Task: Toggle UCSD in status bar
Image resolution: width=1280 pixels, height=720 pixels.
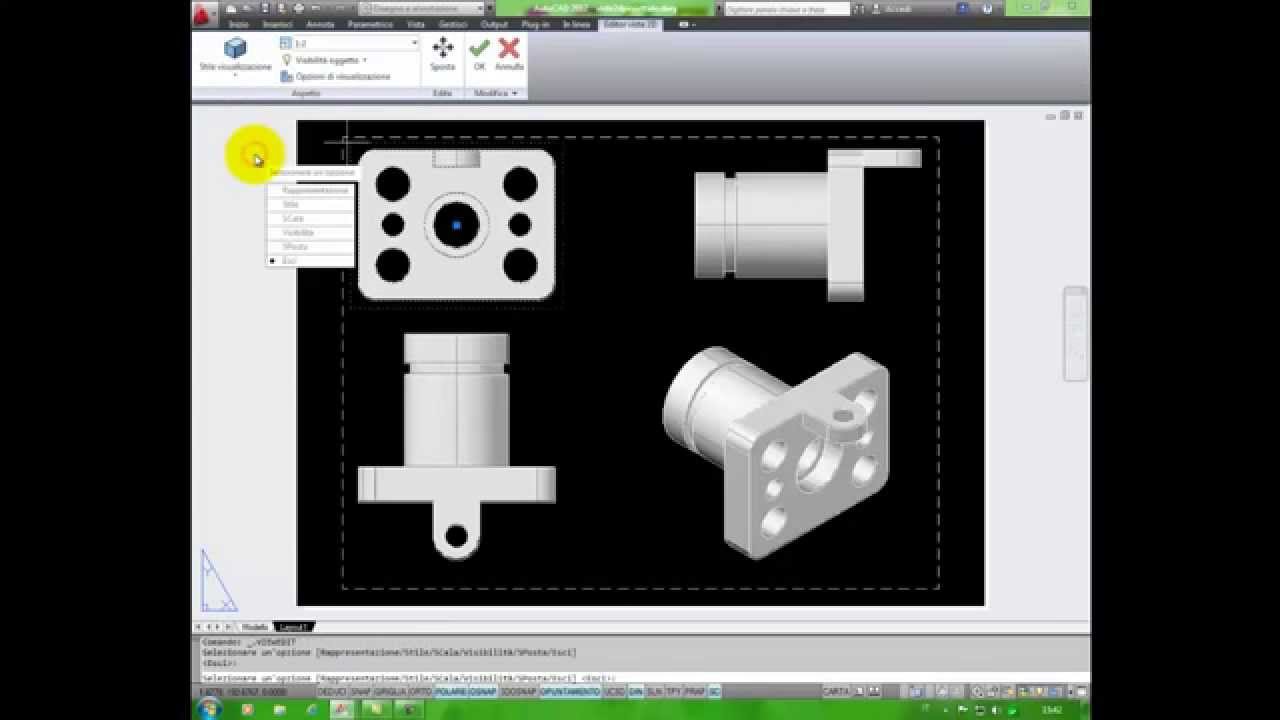Action: tap(614, 692)
